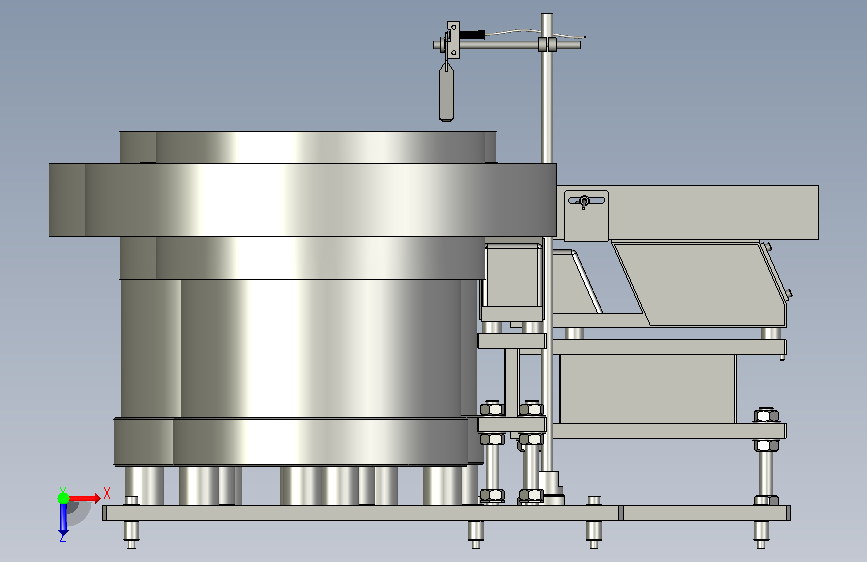
Task: Select the hanging level sensor probe above the bowl
Action: click(446, 92)
